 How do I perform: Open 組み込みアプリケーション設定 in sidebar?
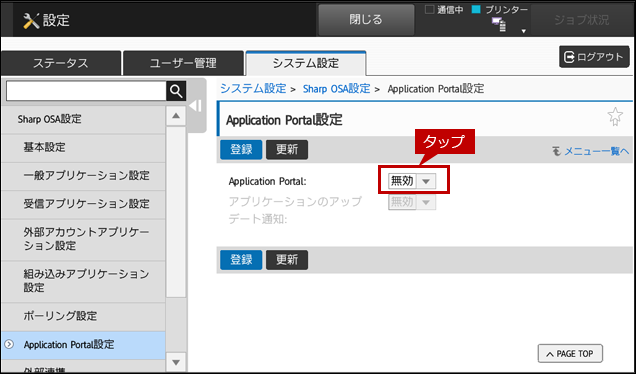pyautogui.click(x=83, y=281)
